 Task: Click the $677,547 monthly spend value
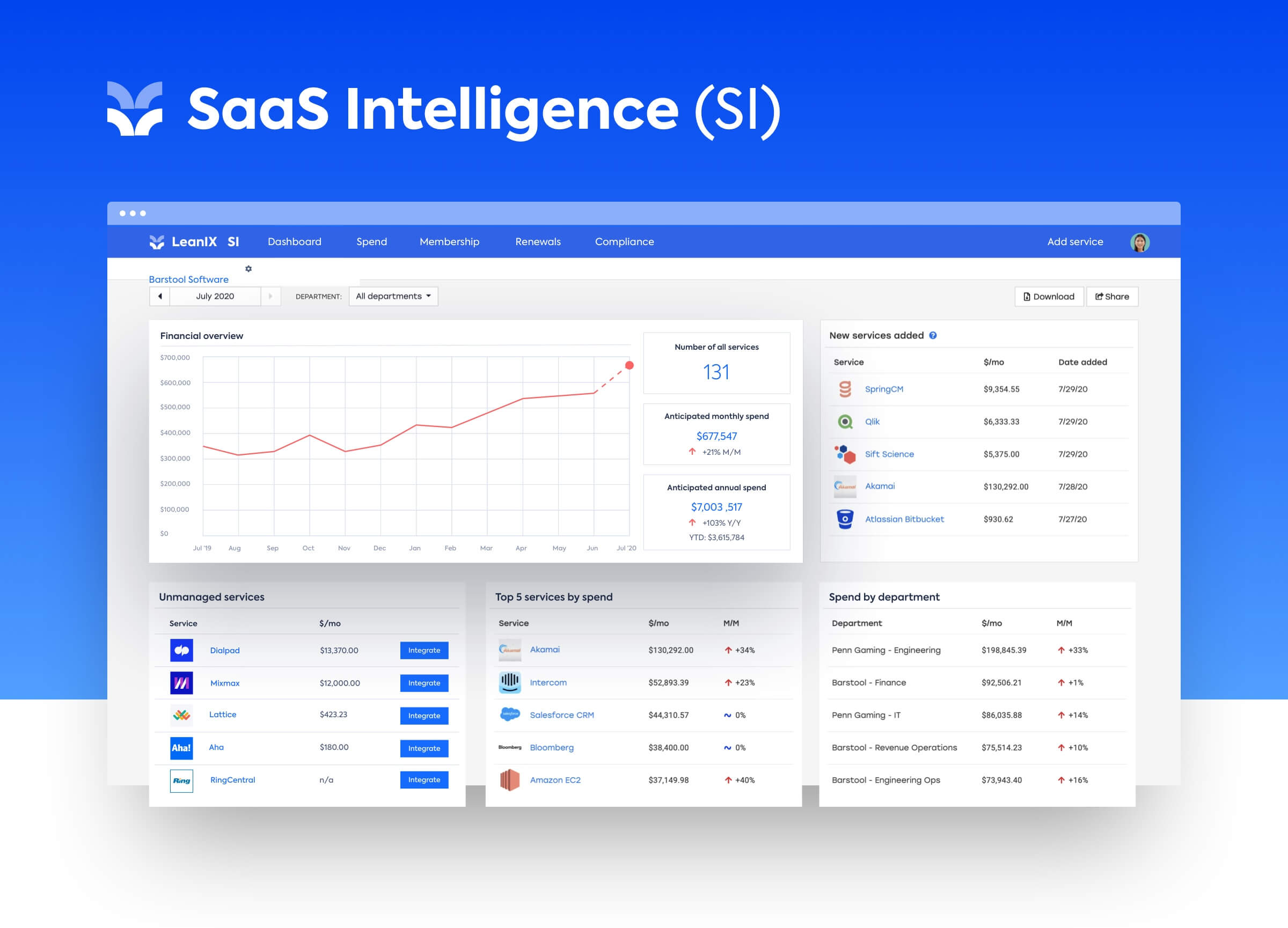[x=716, y=436]
